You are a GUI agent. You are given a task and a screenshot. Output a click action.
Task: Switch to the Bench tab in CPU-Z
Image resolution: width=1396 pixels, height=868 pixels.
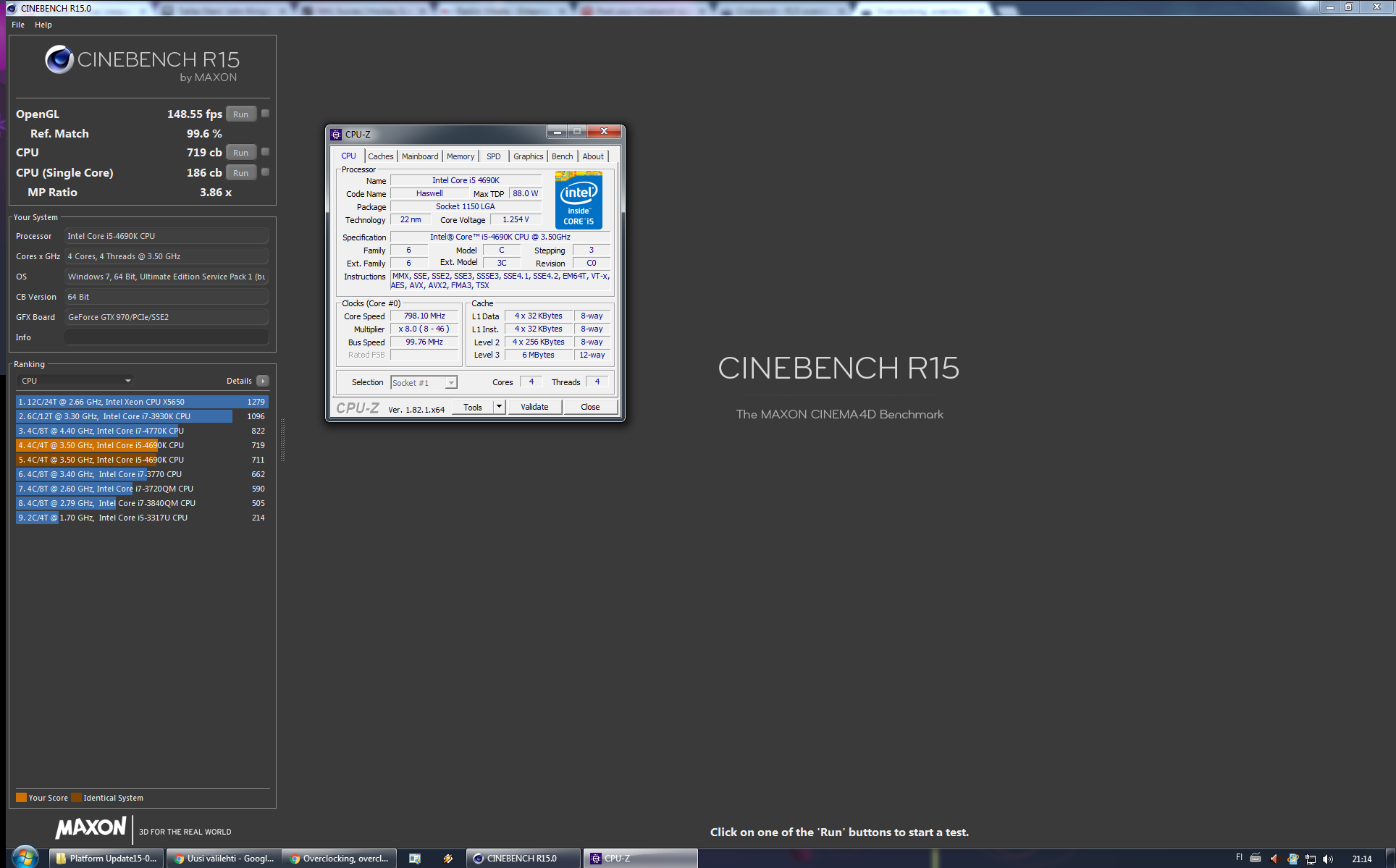(562, 156)
